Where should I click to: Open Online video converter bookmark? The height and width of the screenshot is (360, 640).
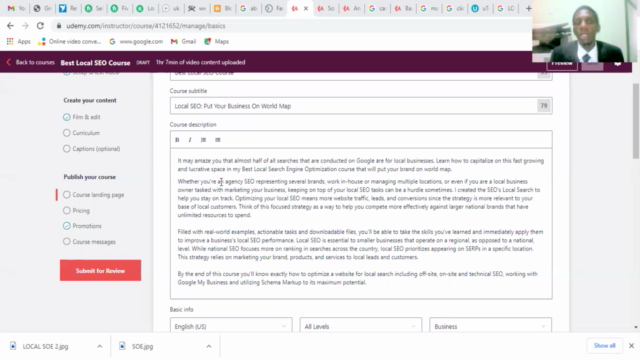point(69,42)
